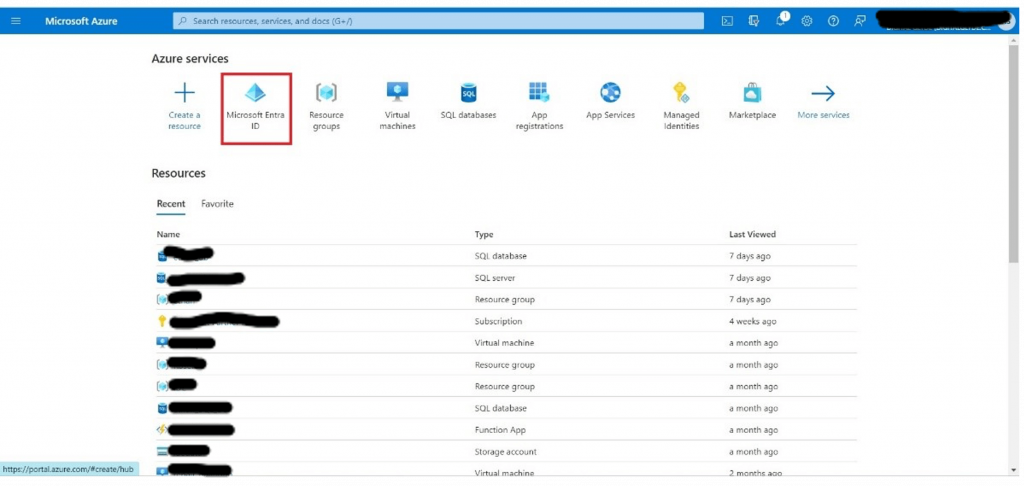Click the More services arrow
The width and height of the screenshot is (1024, 487).
pos(823,93)
